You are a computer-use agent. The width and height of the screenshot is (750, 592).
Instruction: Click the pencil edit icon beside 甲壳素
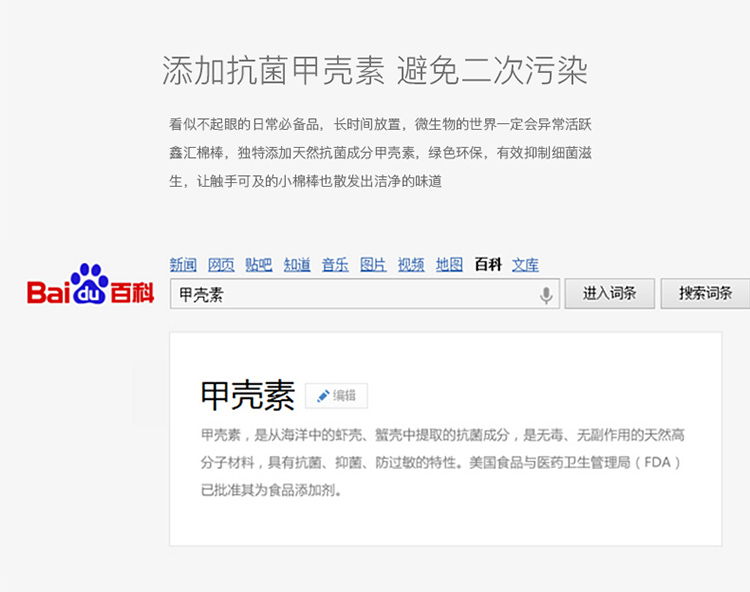[x=323, y=396]
